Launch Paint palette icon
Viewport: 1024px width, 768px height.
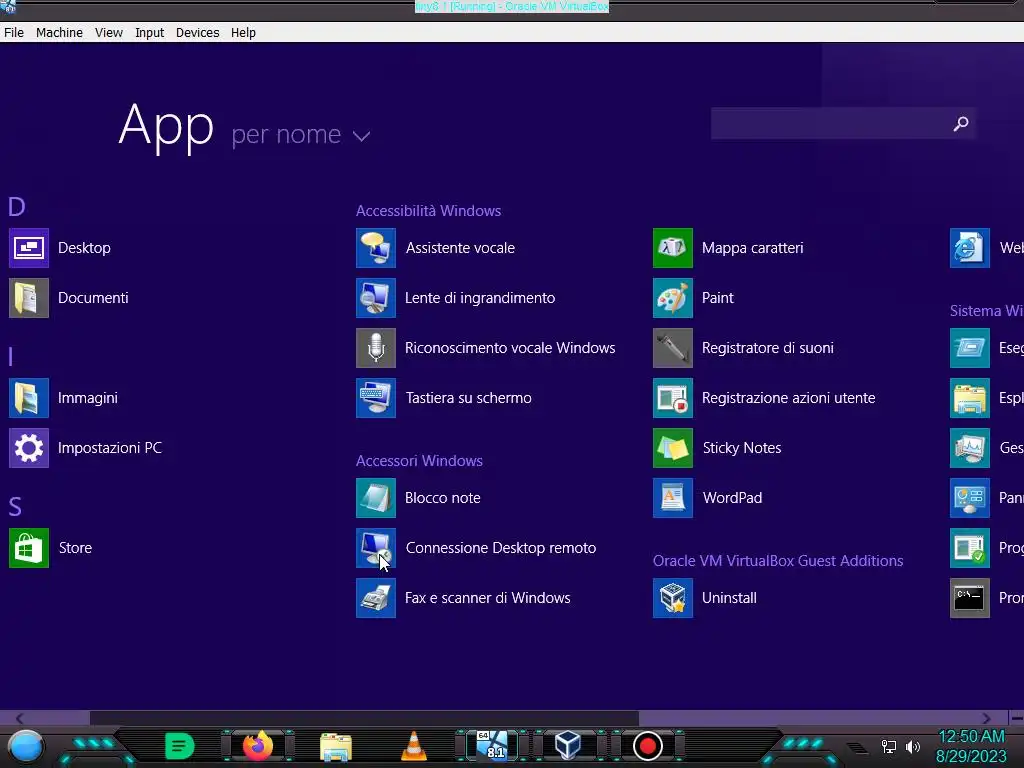[673, 298]
